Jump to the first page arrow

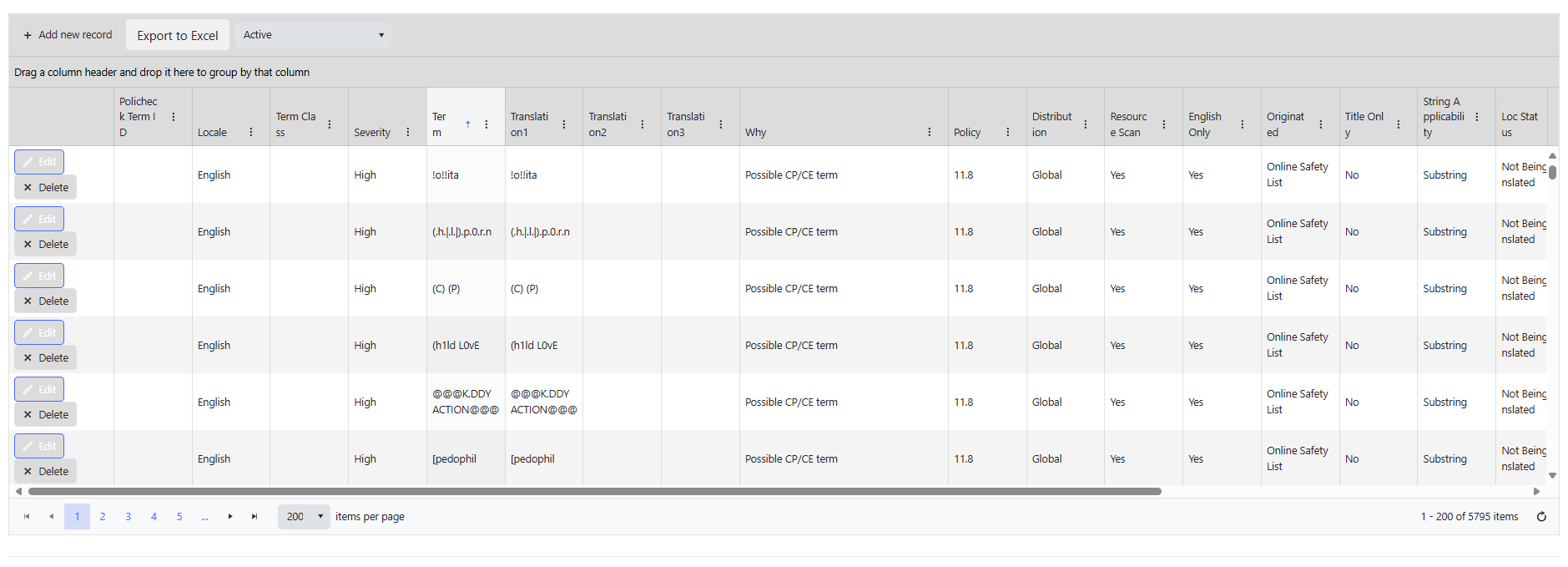tap(27, 517)
